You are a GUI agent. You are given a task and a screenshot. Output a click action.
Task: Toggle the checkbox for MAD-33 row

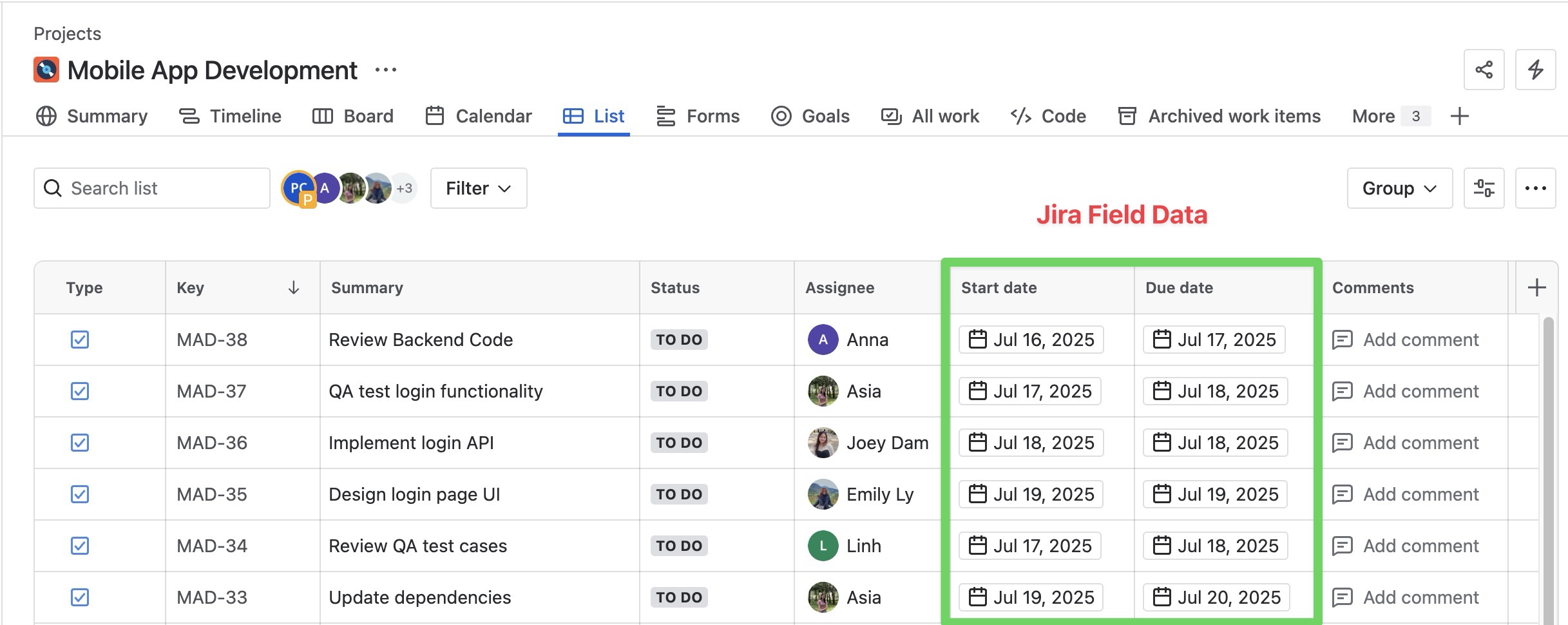(x=80, y=597)
